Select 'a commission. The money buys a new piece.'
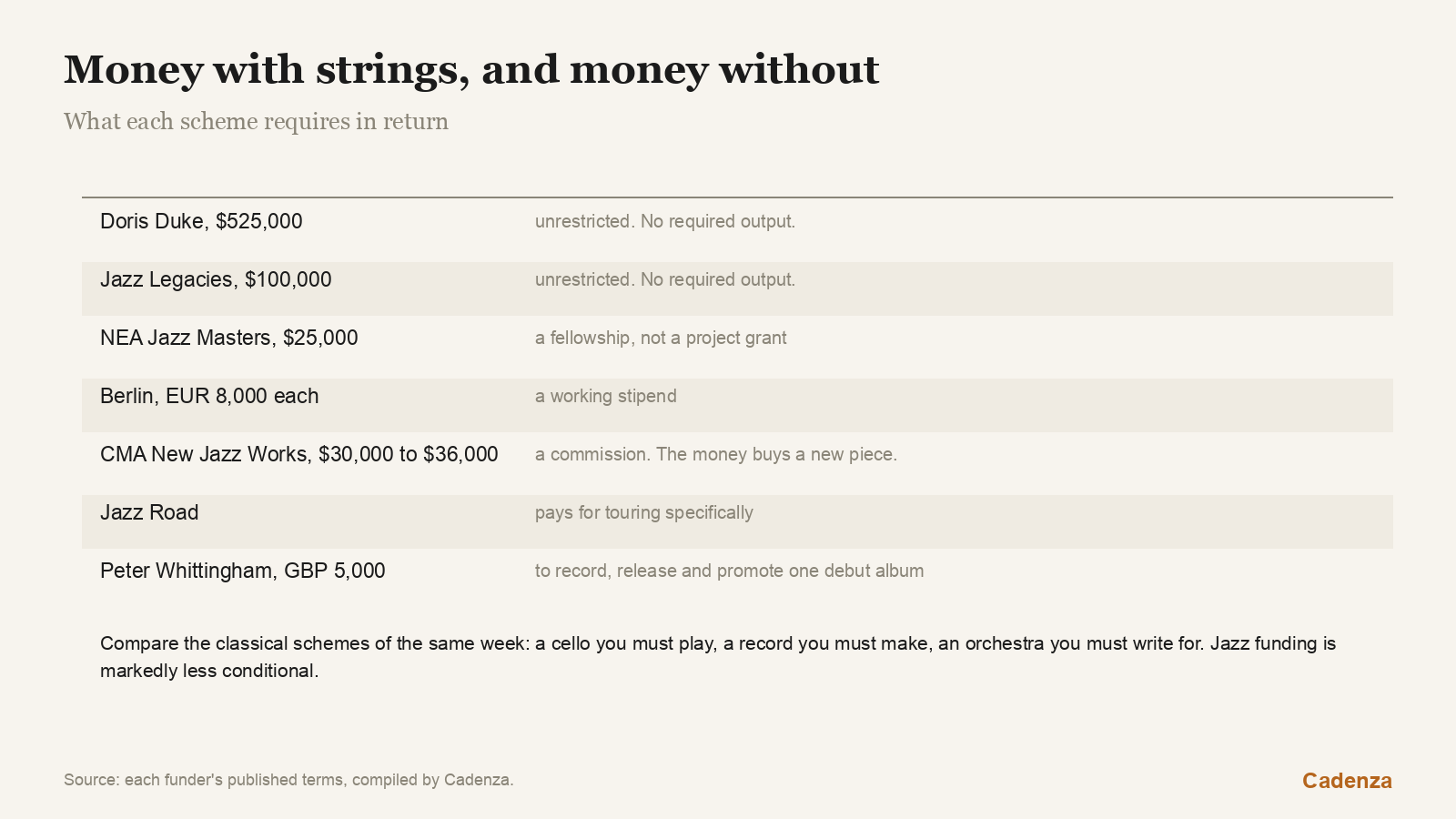This screenshot has width=1456, height=819. coord(716,454)
